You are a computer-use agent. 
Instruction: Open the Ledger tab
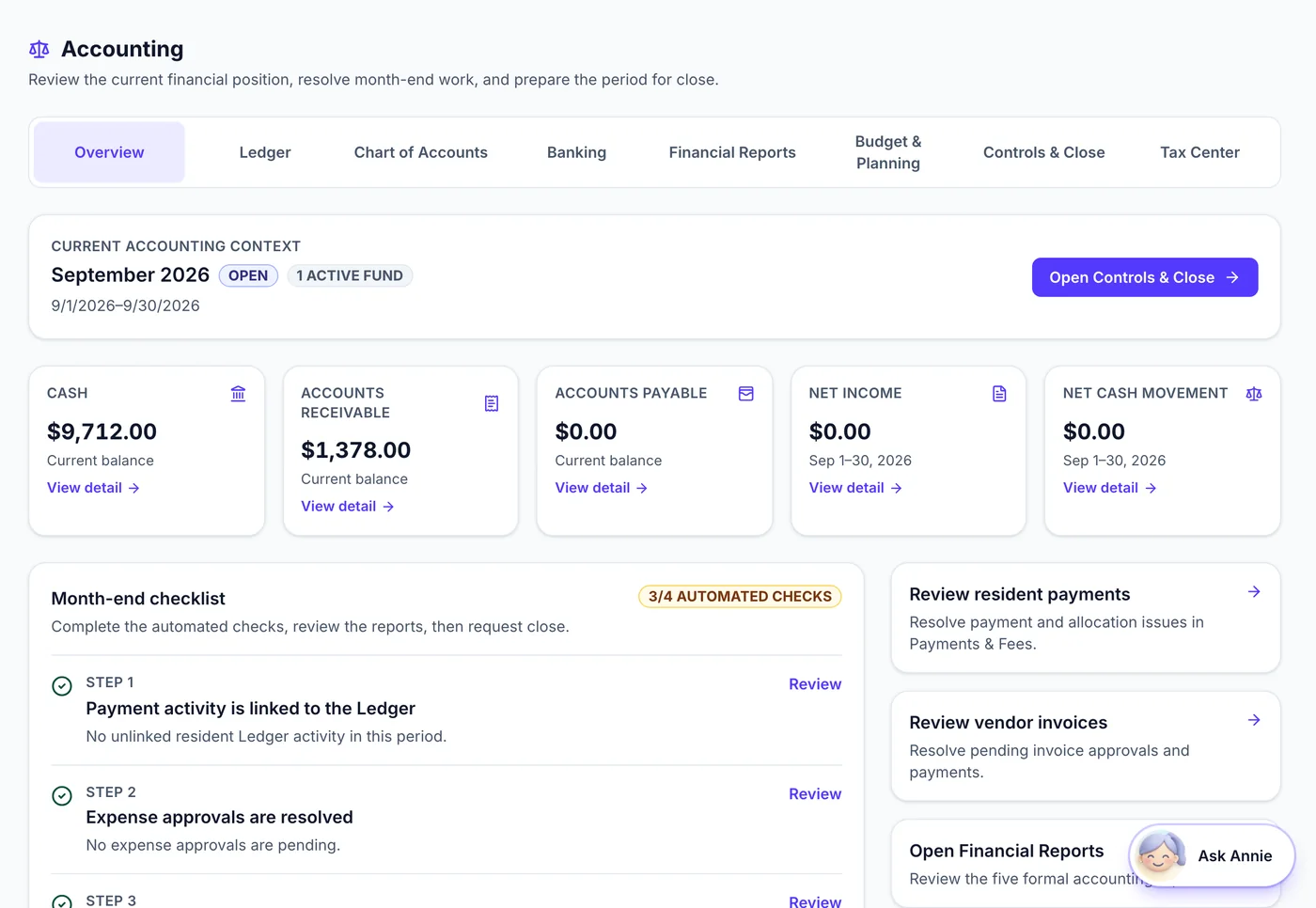(265, 152)
